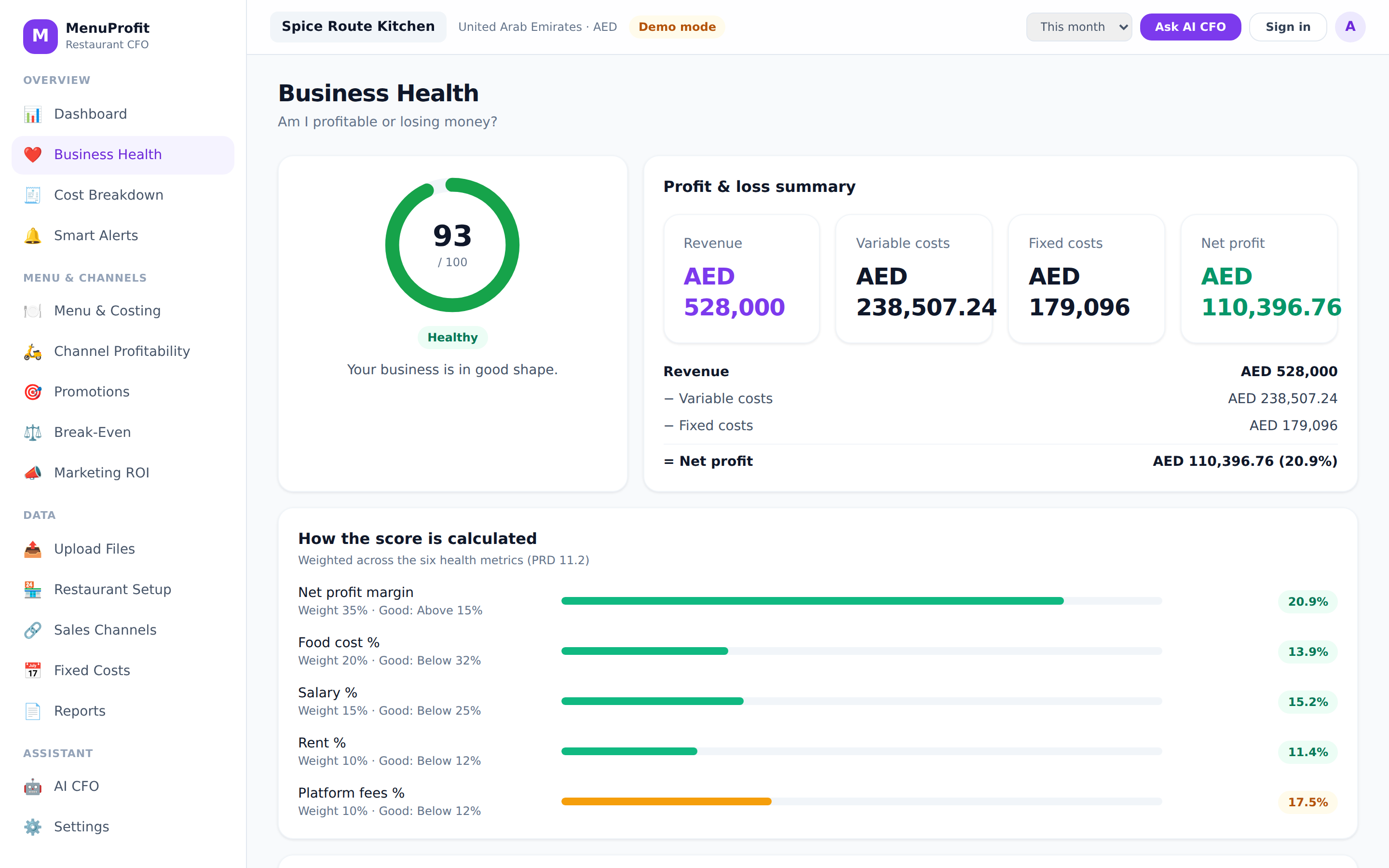Click the Salary % progress bar

point(861,701)
